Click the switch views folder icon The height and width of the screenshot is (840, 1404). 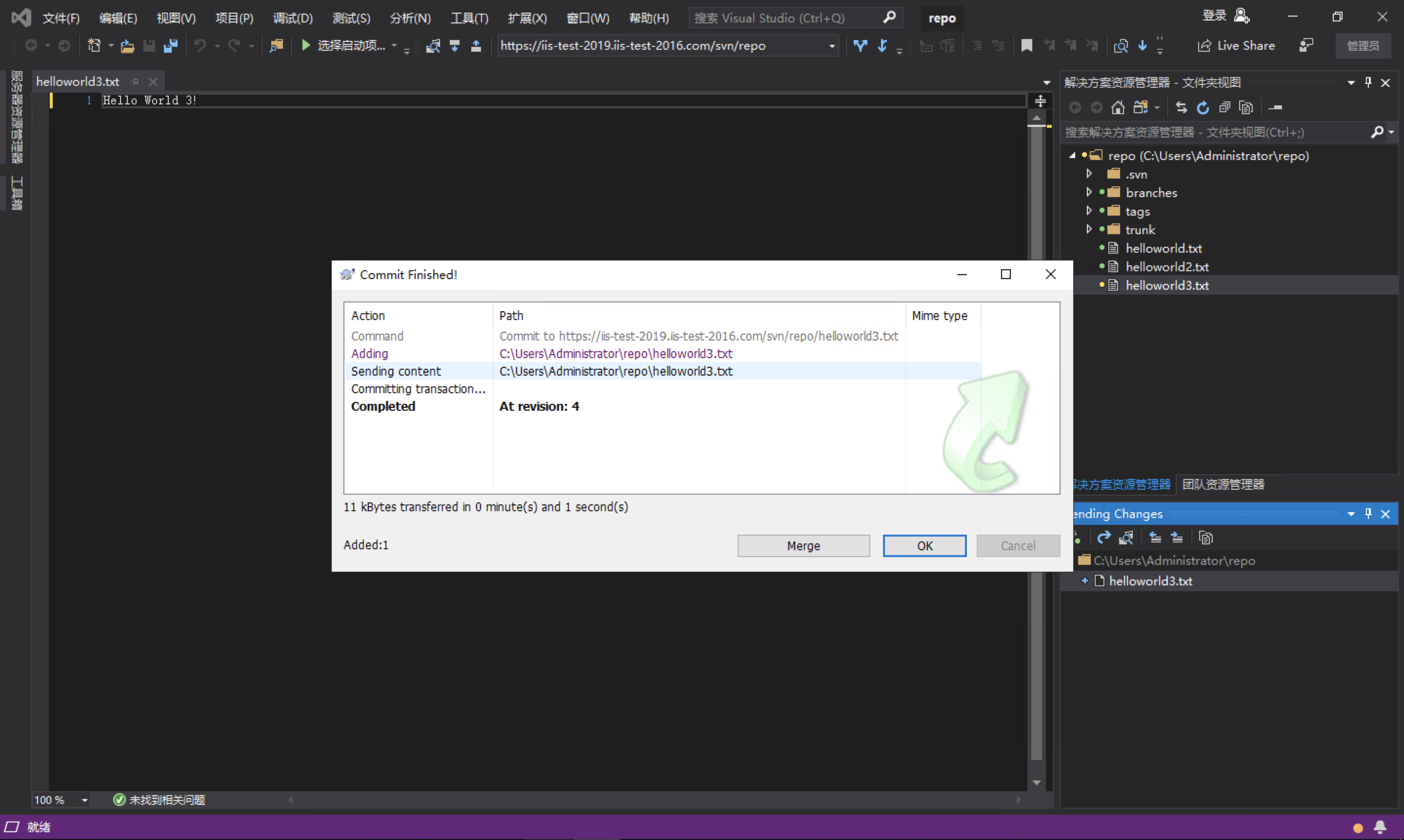tap(1140, 107)
